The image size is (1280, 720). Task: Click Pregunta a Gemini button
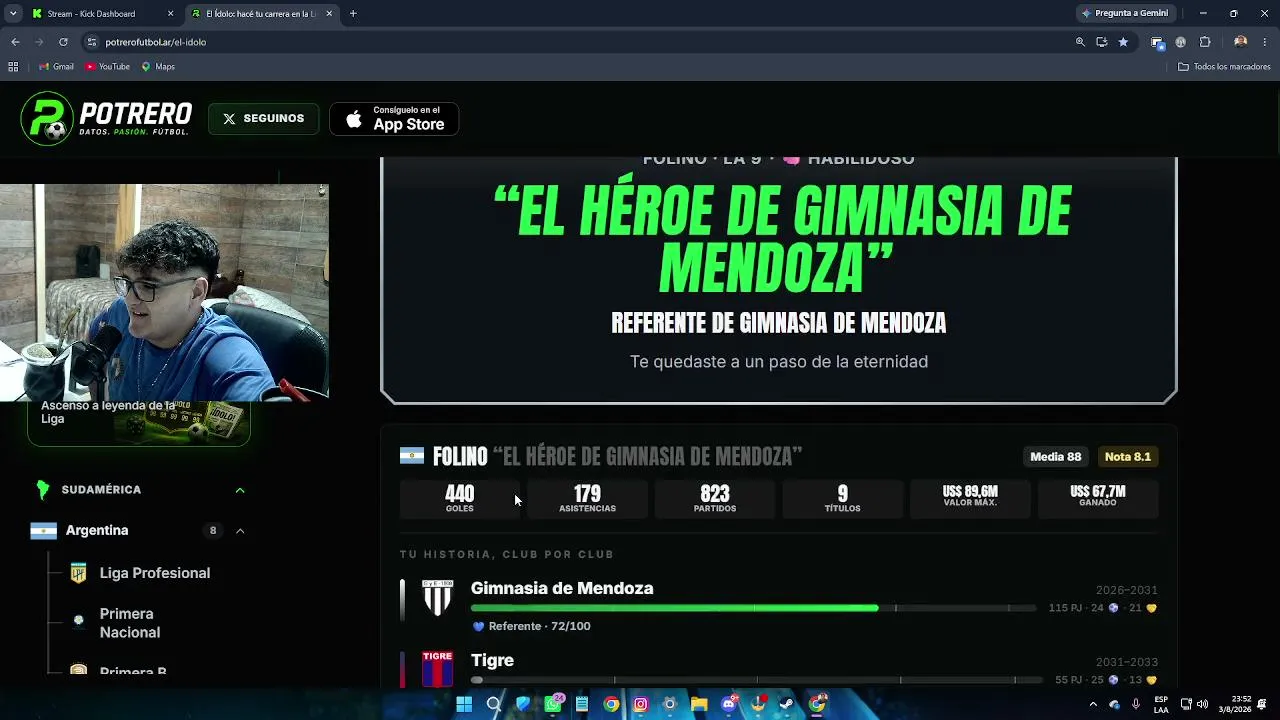coord(1124,14)
